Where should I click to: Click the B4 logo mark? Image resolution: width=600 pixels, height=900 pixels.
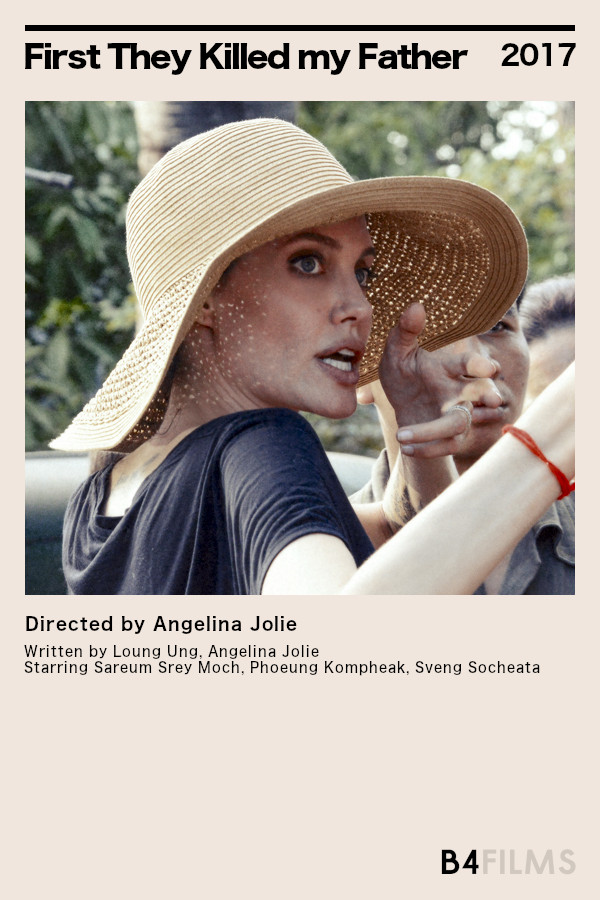[x=459, y=862]
